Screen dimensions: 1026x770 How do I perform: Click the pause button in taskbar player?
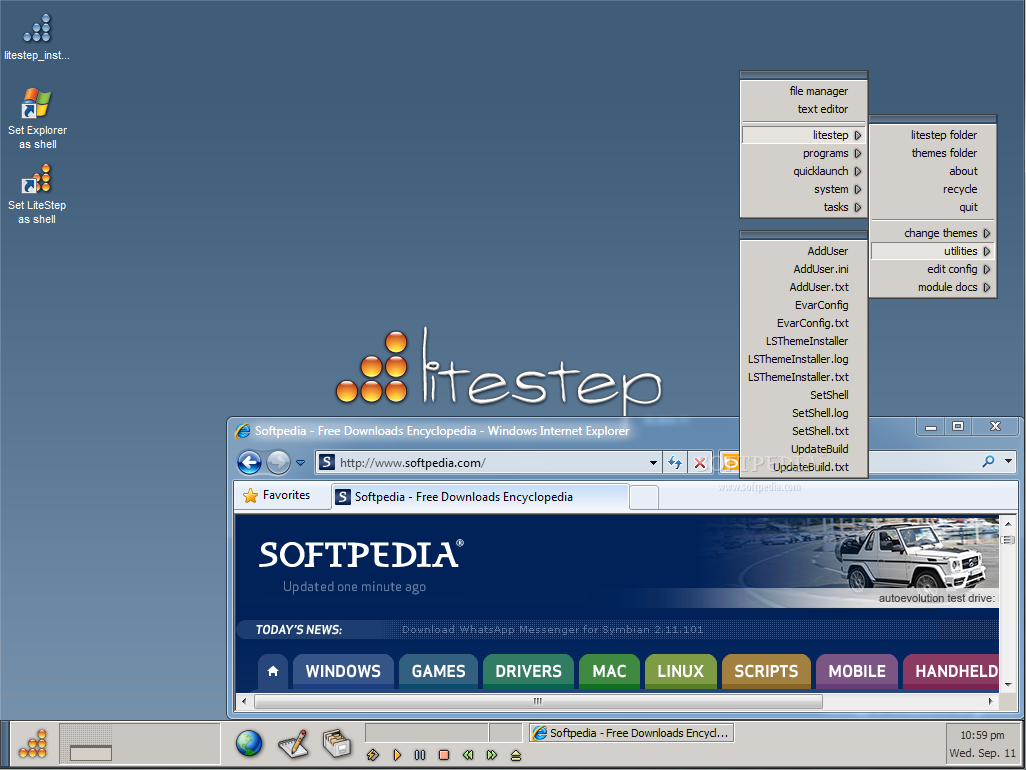coord(420,755)
